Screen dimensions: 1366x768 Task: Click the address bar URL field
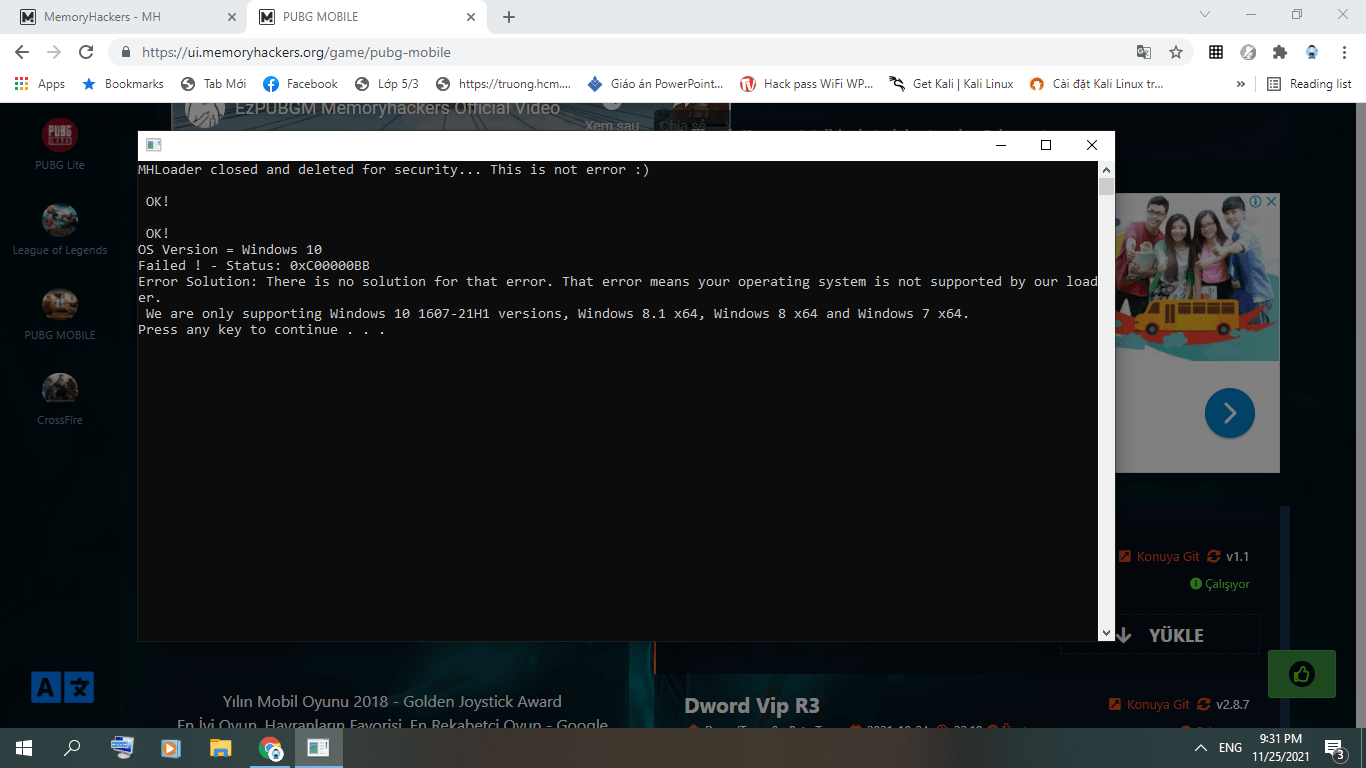tap(620, 52)
